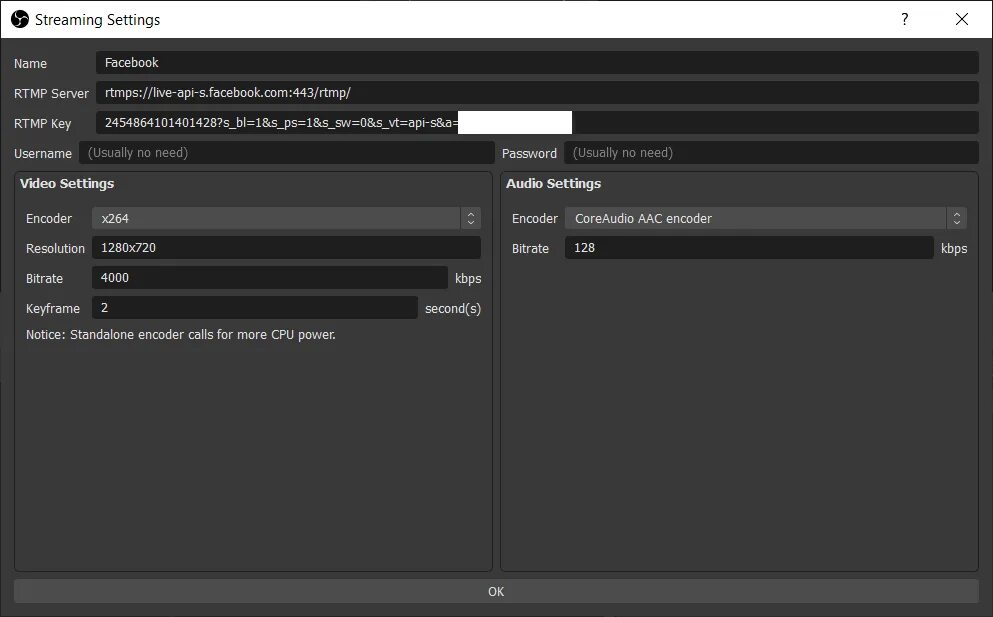Click the Video Settings group heading

[x=67, y=184]
